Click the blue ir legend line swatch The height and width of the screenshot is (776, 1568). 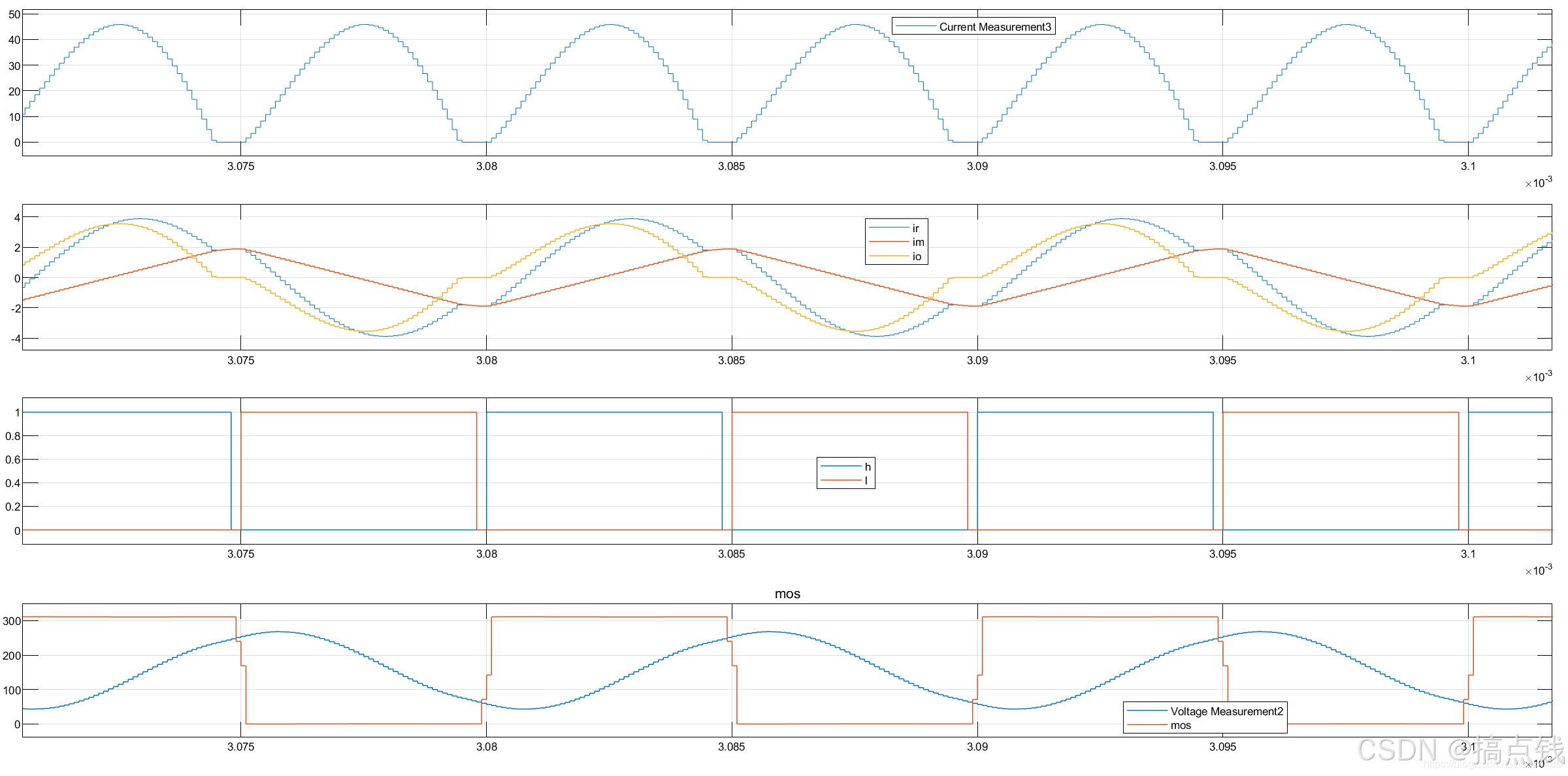pos(889,228)
